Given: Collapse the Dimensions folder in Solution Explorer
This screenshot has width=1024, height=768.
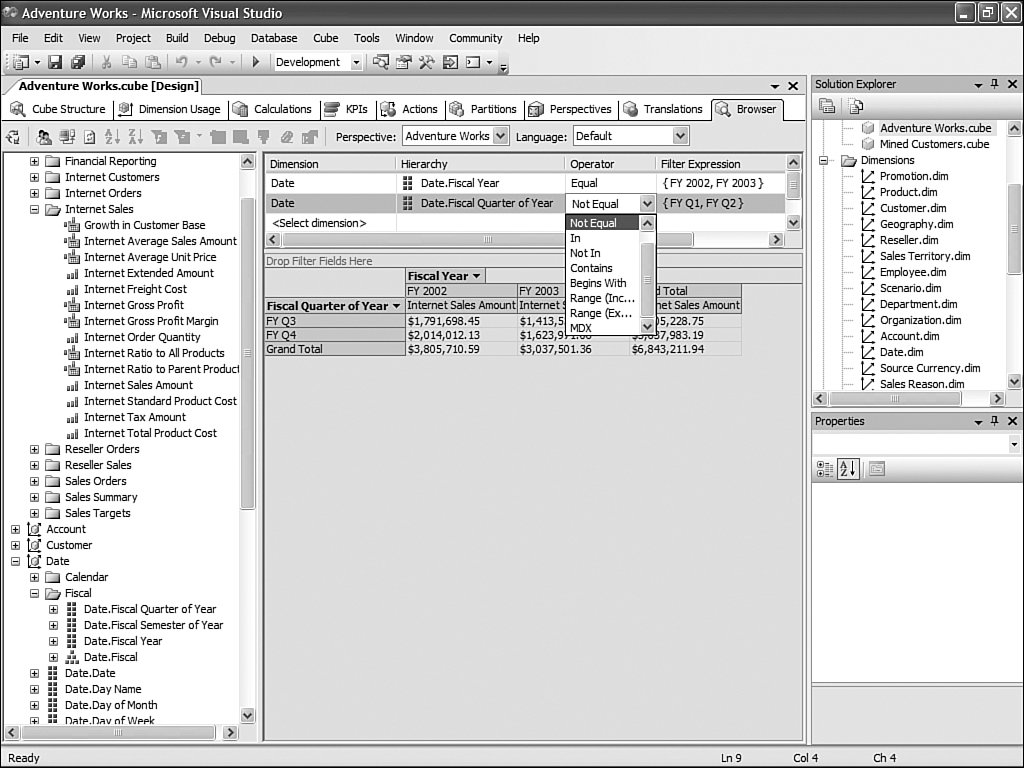Looking at the screenshot, I should pos(824,161).
